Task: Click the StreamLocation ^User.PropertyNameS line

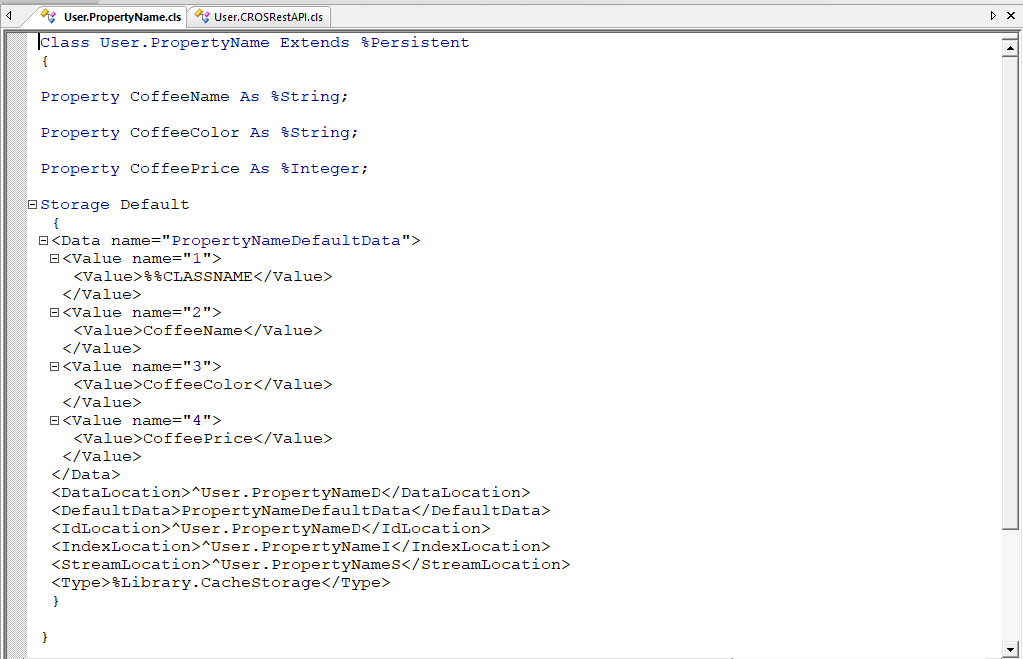Action: point(311,564)
